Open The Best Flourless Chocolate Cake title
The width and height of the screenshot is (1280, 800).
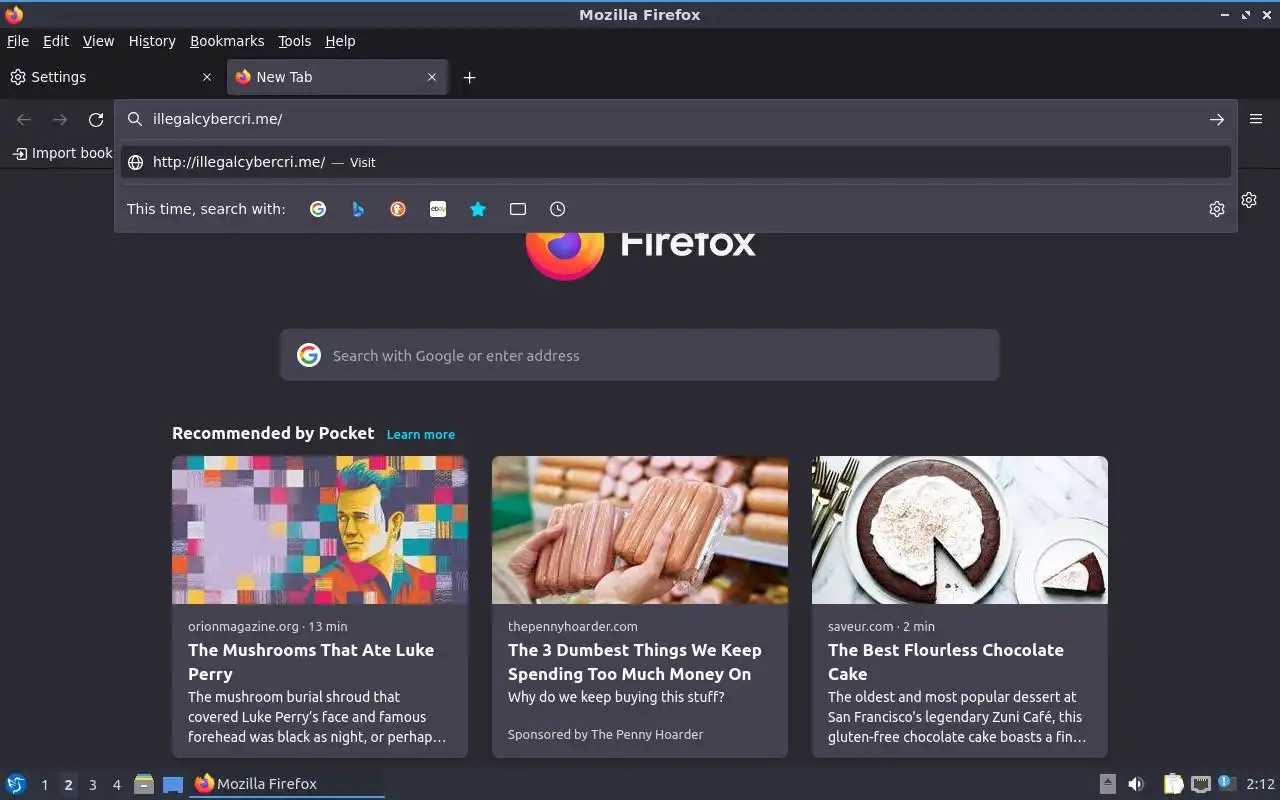point(946,662)
